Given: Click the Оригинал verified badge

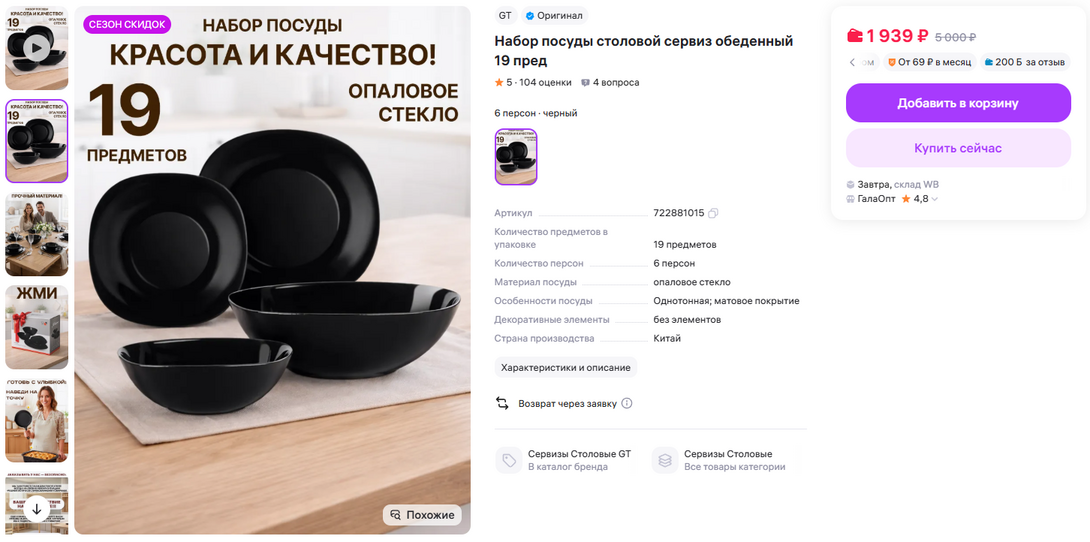Looking at the screenshot, I should click(554, 15).
